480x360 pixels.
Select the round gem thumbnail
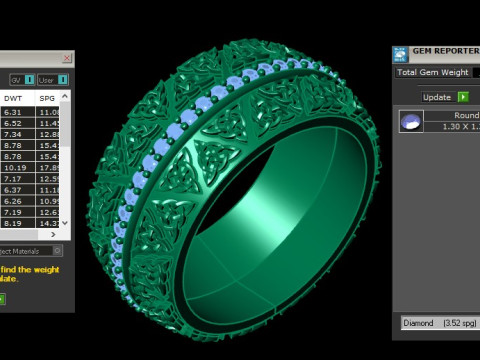tap(411, 122)
